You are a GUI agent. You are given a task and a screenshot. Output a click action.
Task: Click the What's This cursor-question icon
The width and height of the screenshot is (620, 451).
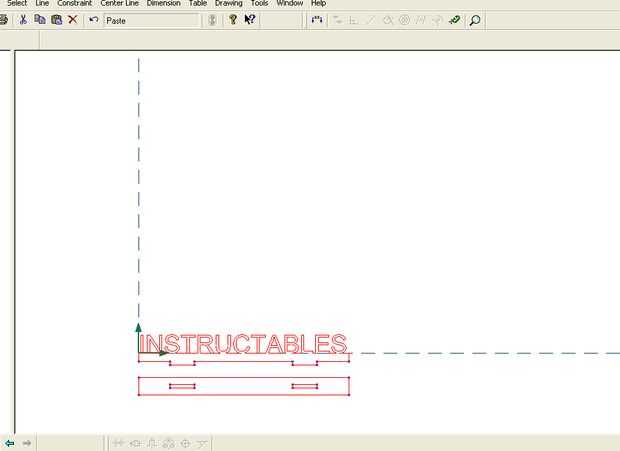(x=250, y=19)
